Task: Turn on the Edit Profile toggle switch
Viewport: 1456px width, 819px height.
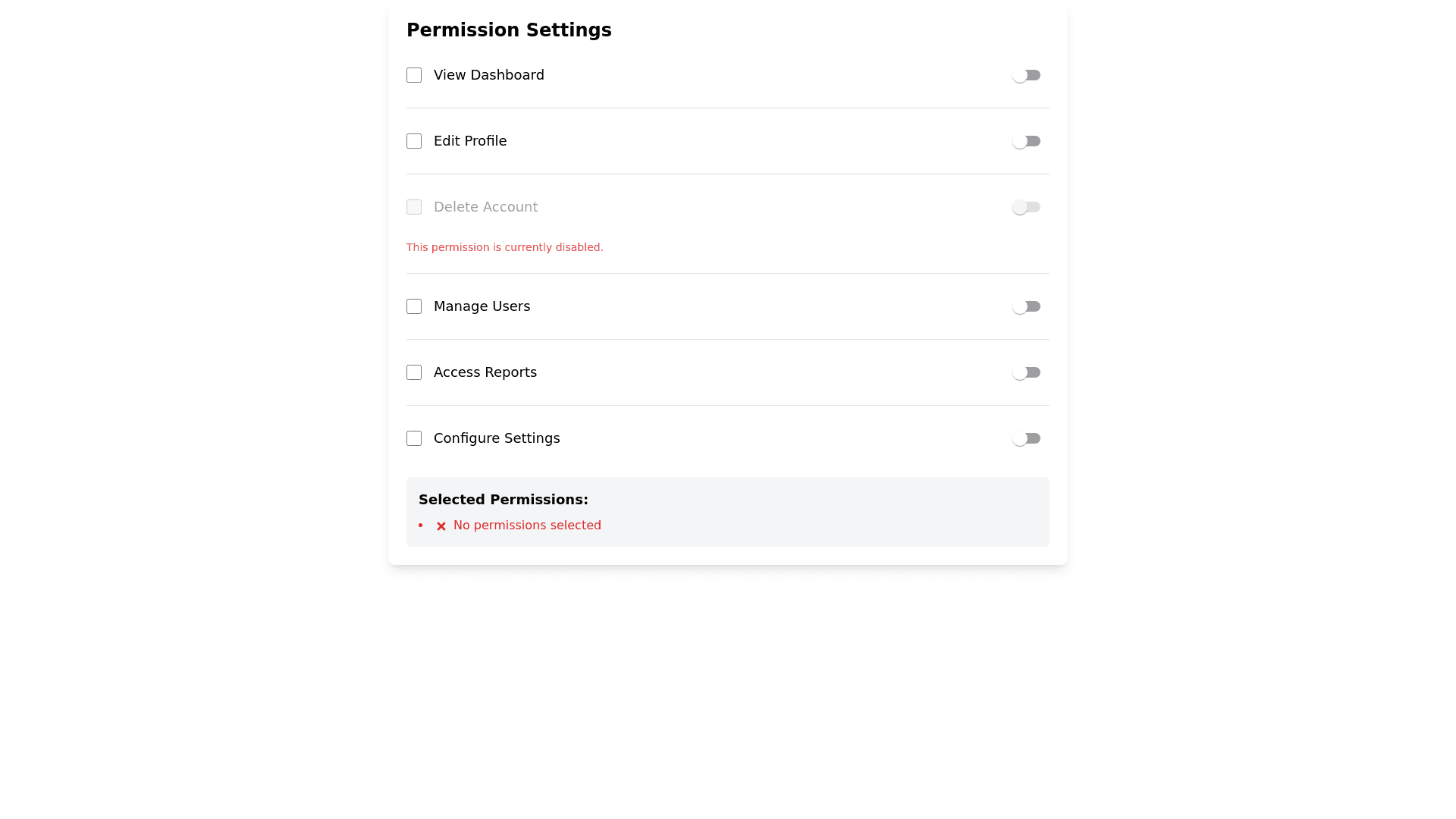Action: [1026, 141]
